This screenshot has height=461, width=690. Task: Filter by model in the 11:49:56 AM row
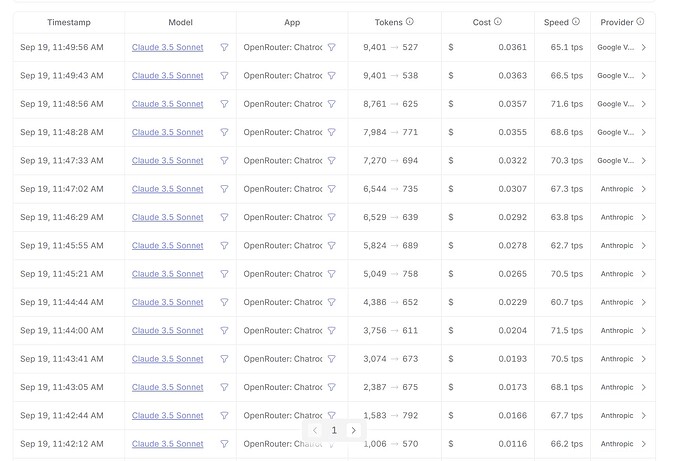(224, 47)
